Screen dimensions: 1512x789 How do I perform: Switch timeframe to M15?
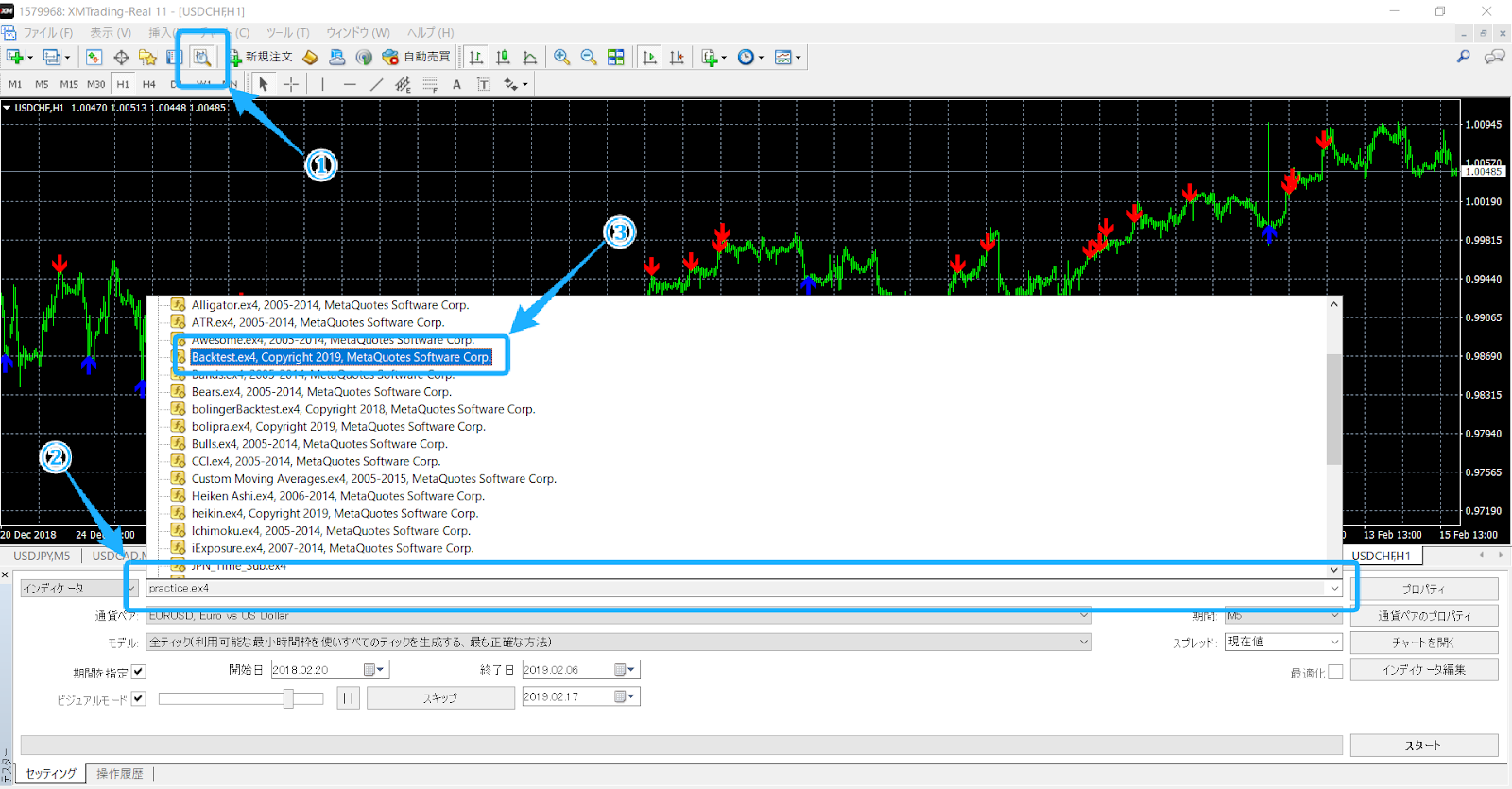pyautogui.click(x=69, y=84)
